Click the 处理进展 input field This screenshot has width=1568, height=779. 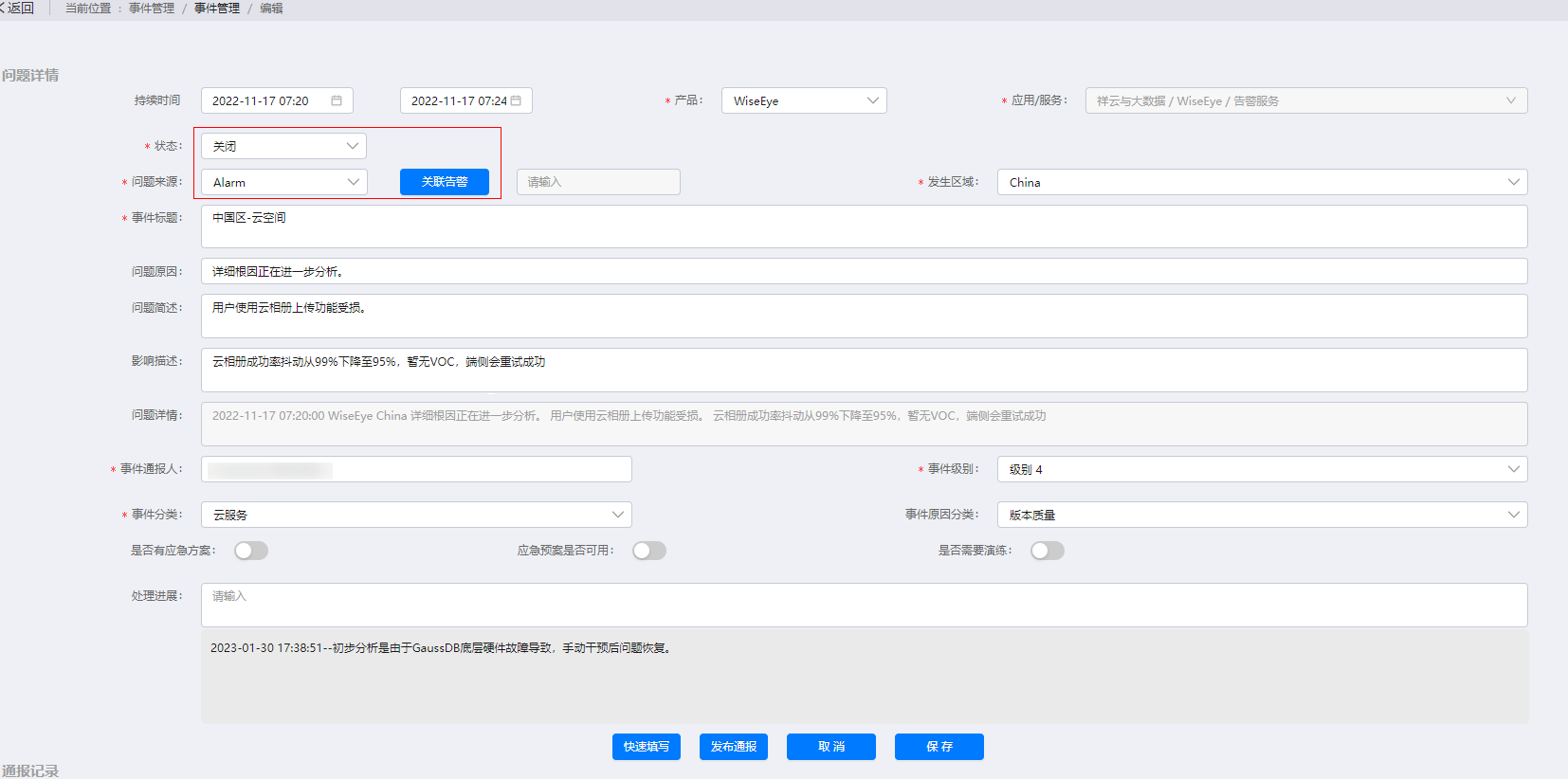pyautogui.click(x=864, y=605)
